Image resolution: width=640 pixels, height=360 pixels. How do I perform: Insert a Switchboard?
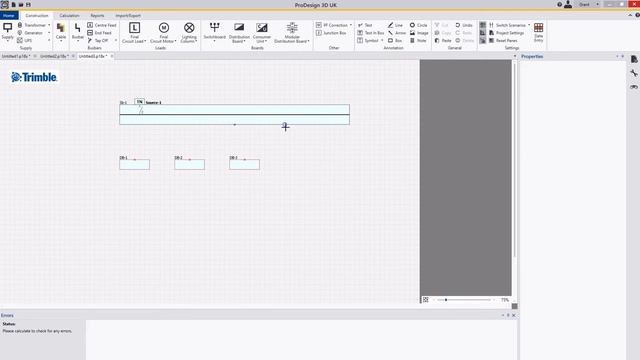[214, 32]
